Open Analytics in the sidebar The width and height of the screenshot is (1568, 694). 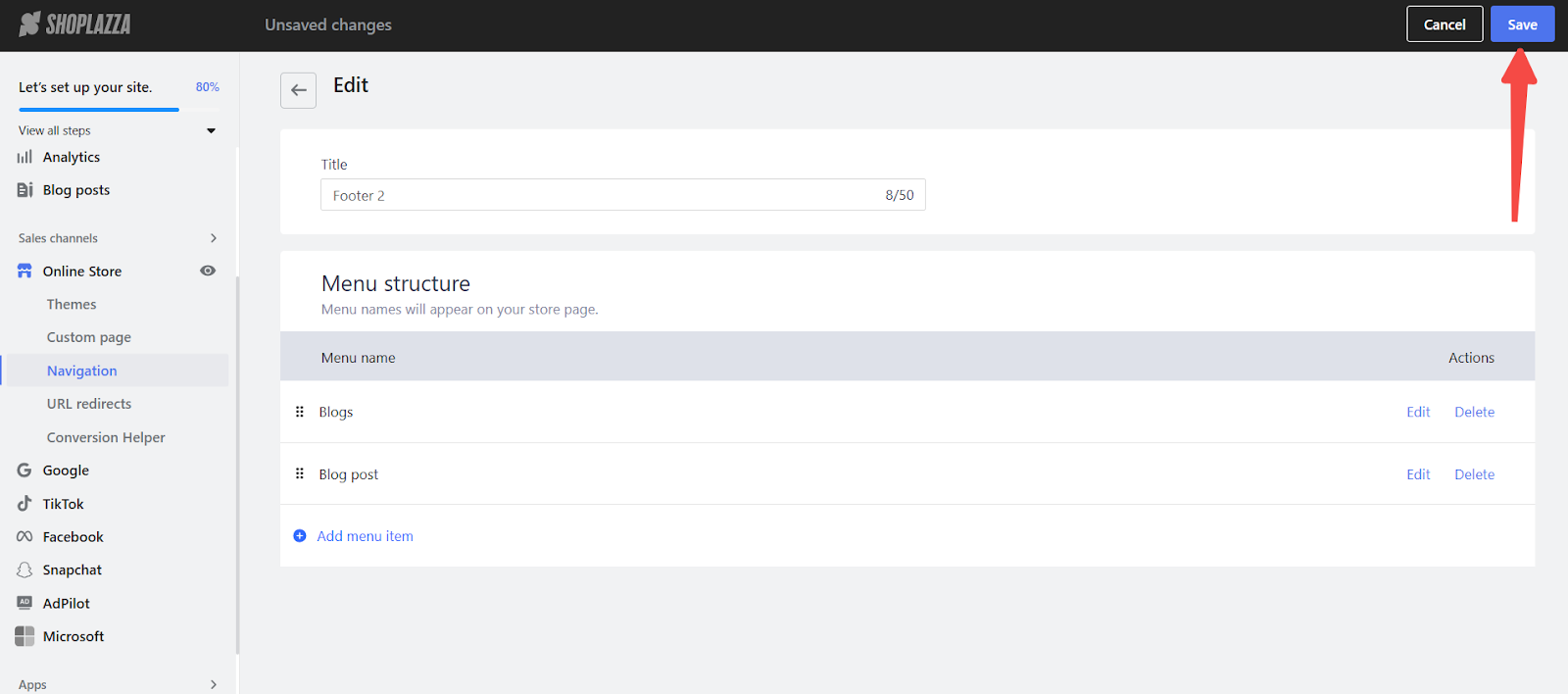coord(72,157)
